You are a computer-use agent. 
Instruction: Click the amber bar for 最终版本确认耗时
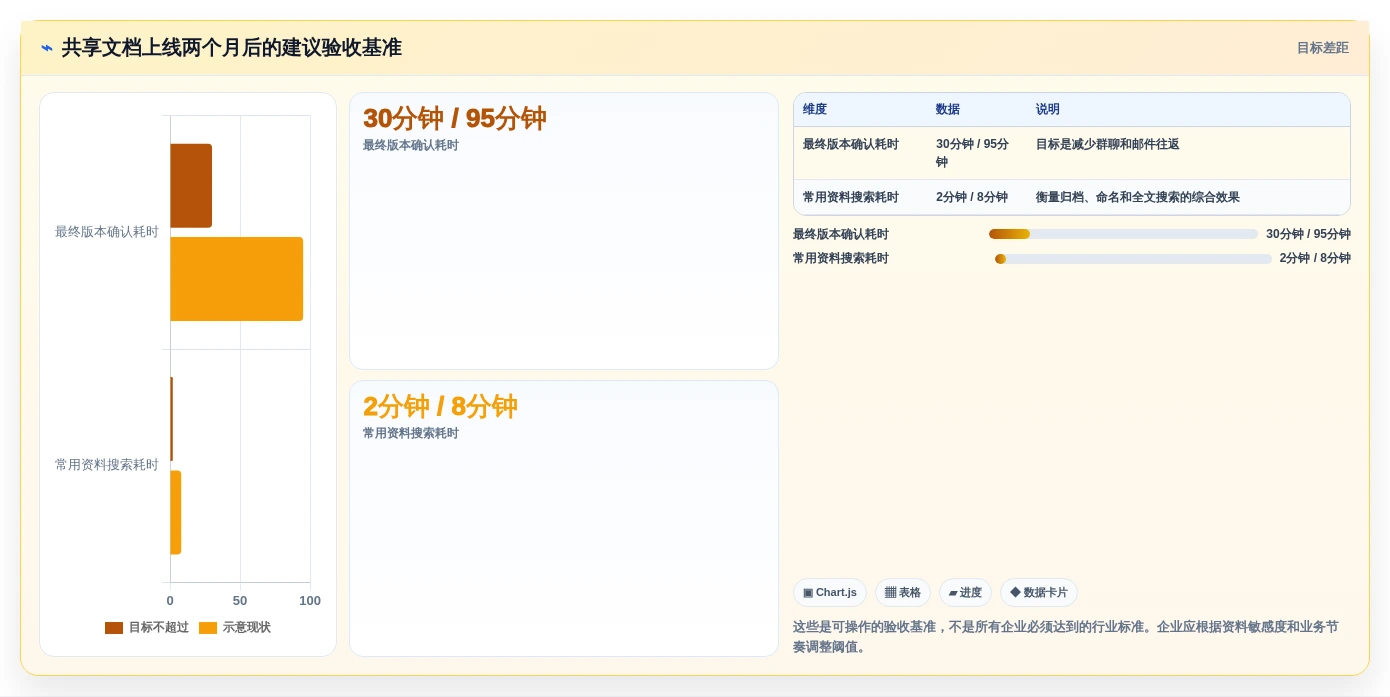click(x=236, y=279)
